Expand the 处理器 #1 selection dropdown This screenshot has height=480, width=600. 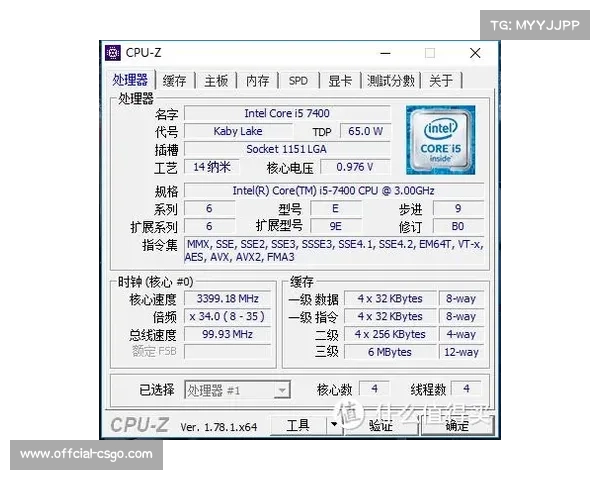282,390
